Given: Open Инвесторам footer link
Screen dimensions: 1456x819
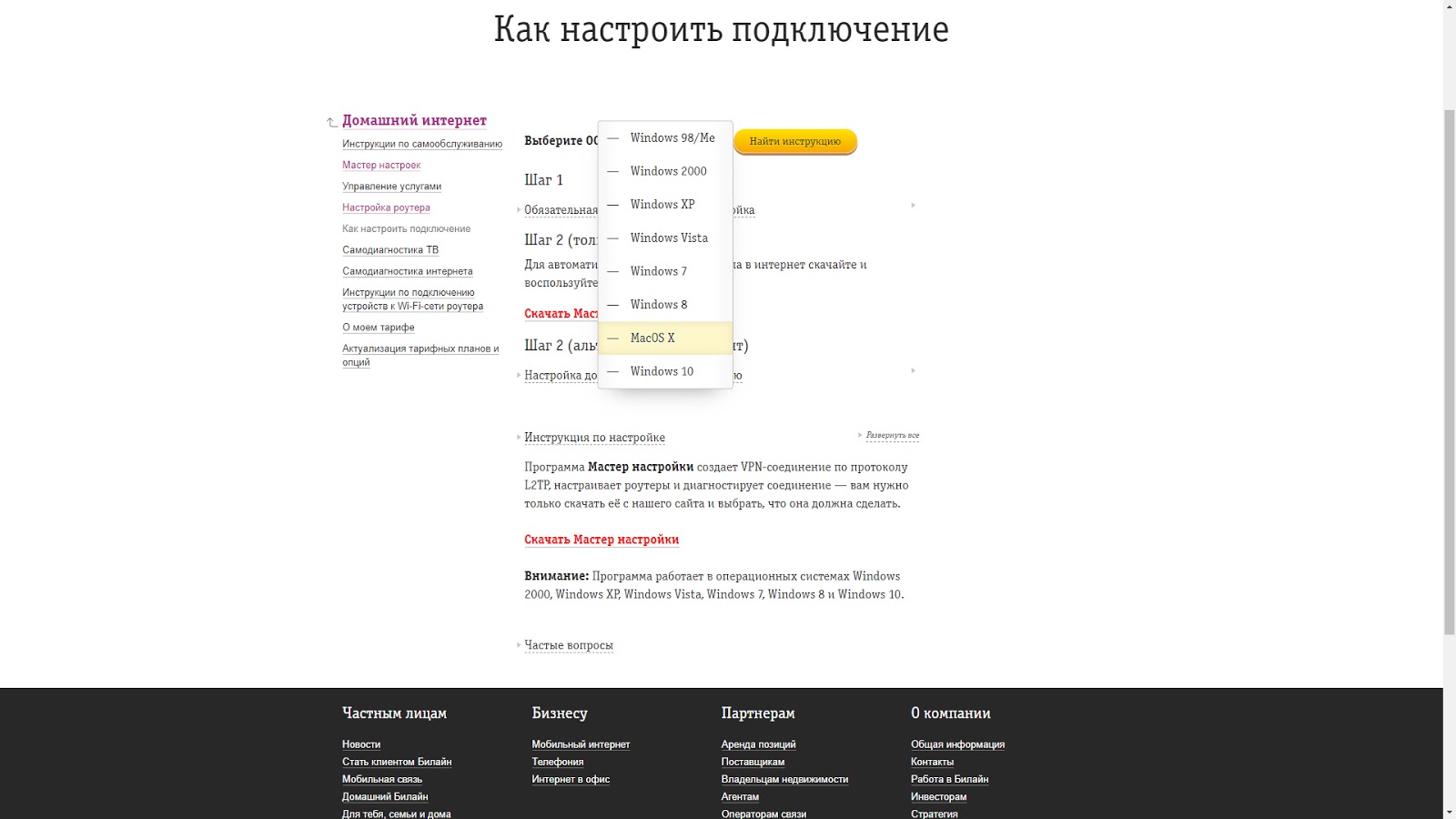Looking at the screenshot, I should (x=938, y=796).
